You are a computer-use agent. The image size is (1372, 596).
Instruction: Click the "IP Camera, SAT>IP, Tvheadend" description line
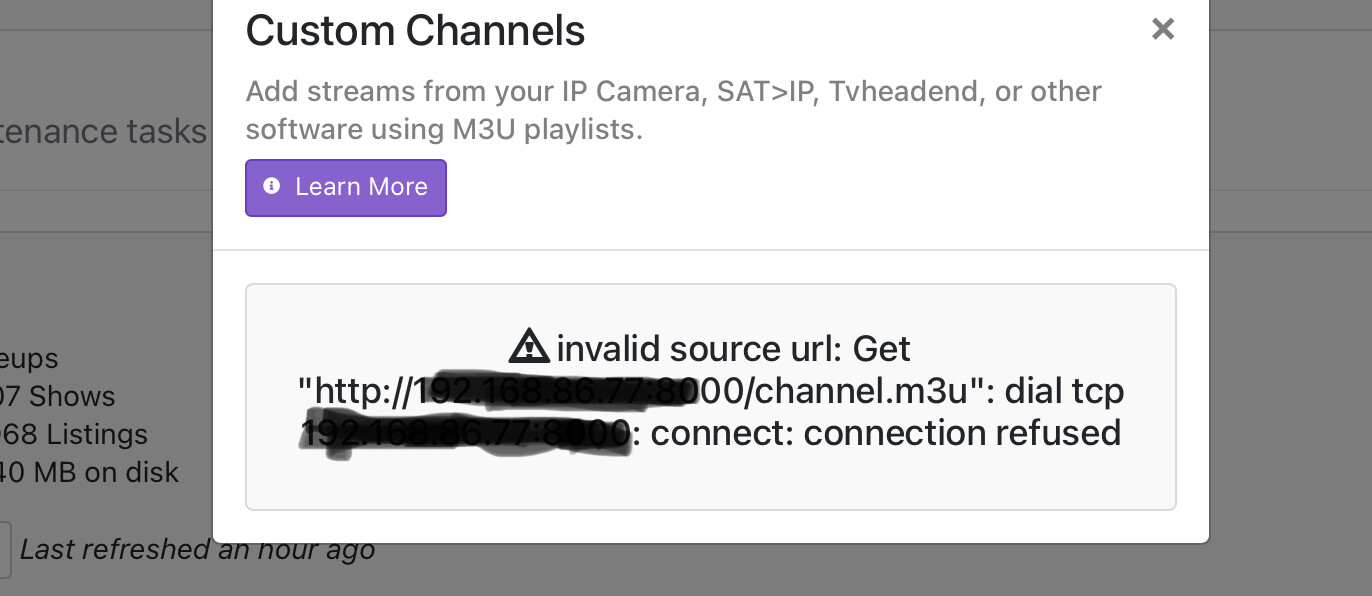[x=674, y=92]
